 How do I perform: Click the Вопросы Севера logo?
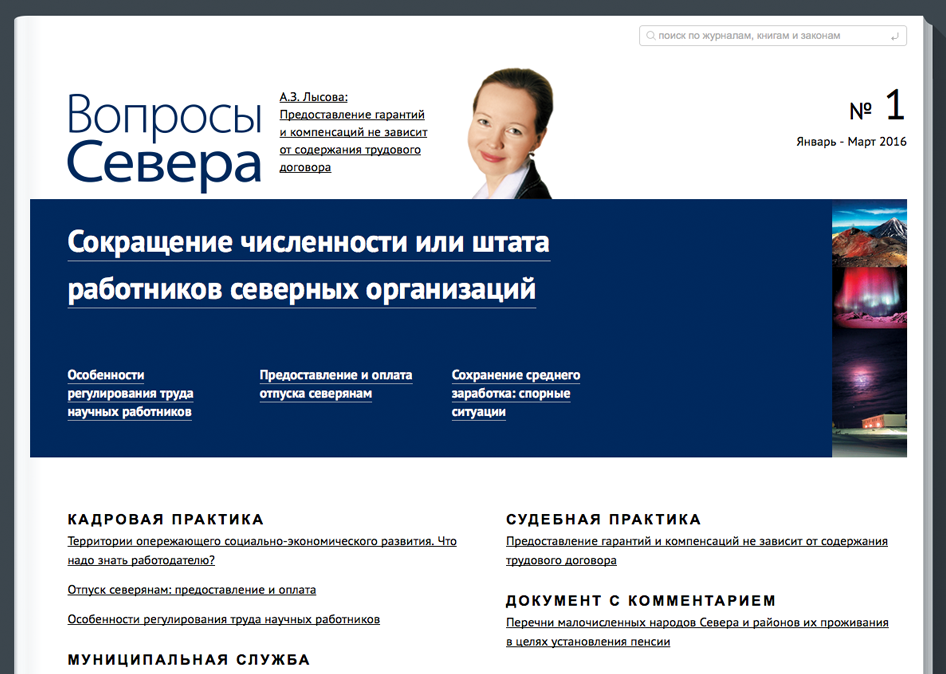coord(164,141)
